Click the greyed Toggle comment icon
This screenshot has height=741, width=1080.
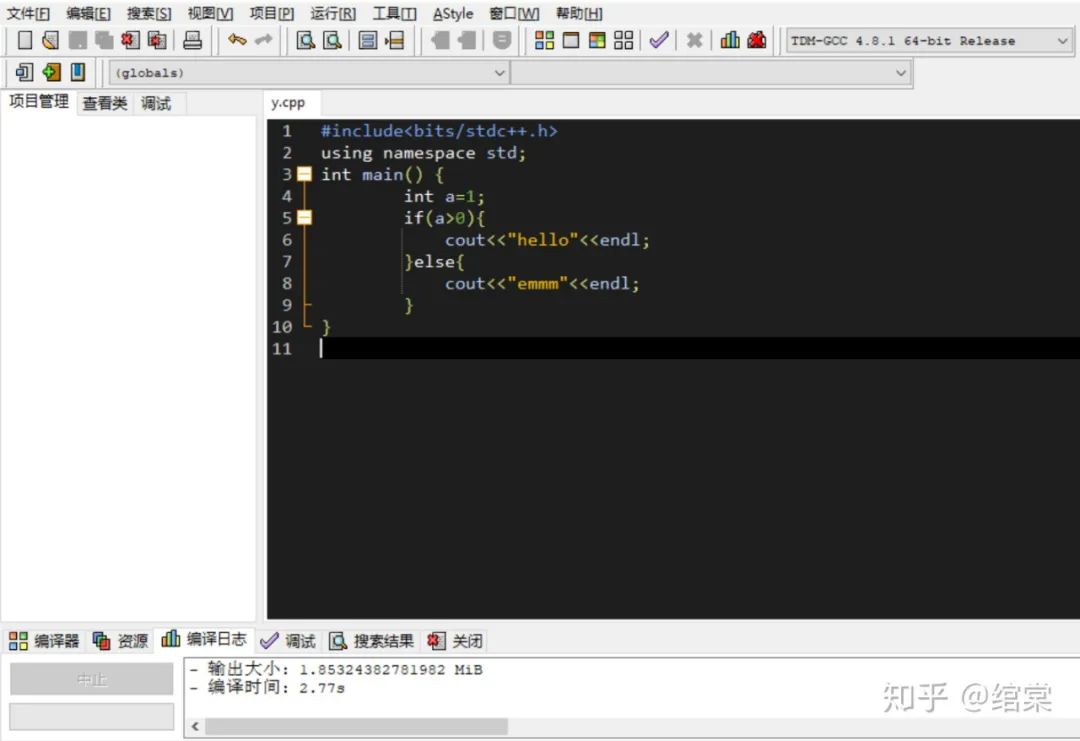point(502,40)
